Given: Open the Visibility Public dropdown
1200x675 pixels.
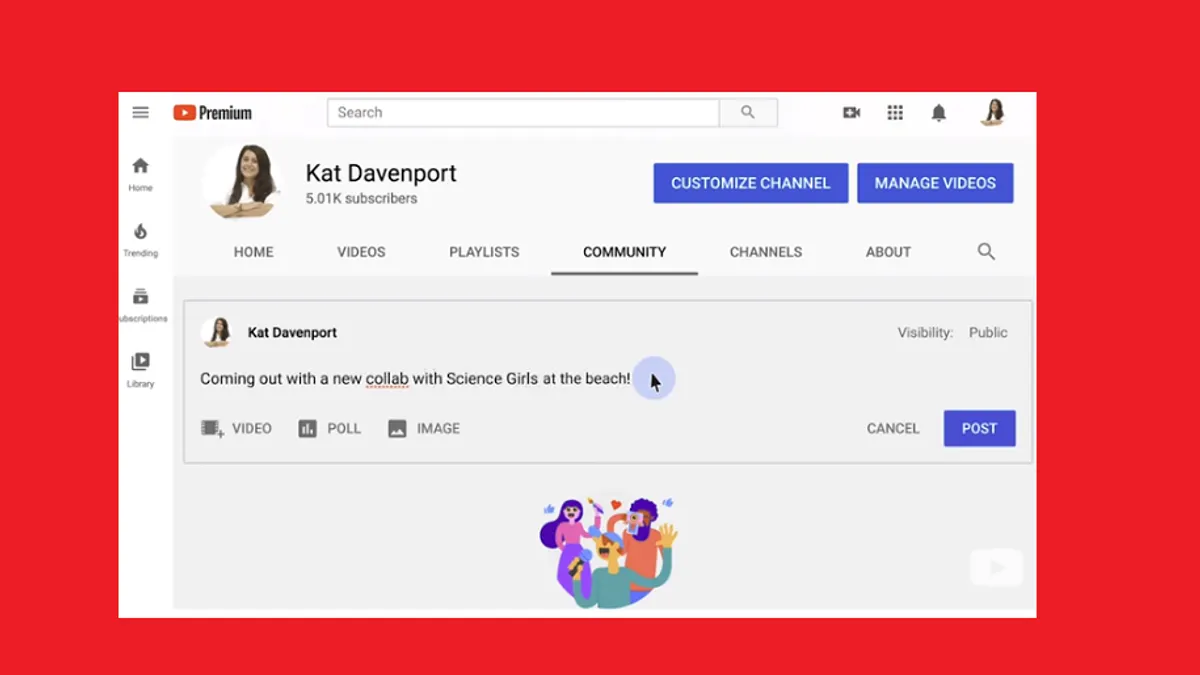Looking at the screenshot, I should point(952,333).
